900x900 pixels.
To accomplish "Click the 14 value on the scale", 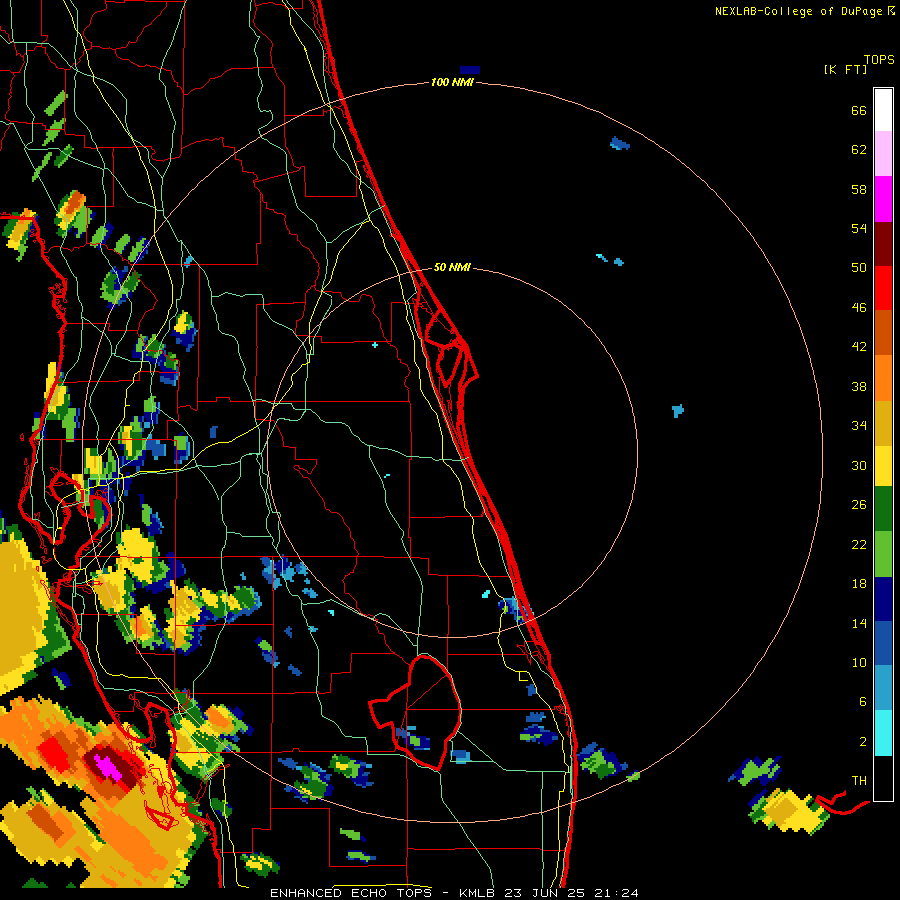I will click(x=859, y=623).
